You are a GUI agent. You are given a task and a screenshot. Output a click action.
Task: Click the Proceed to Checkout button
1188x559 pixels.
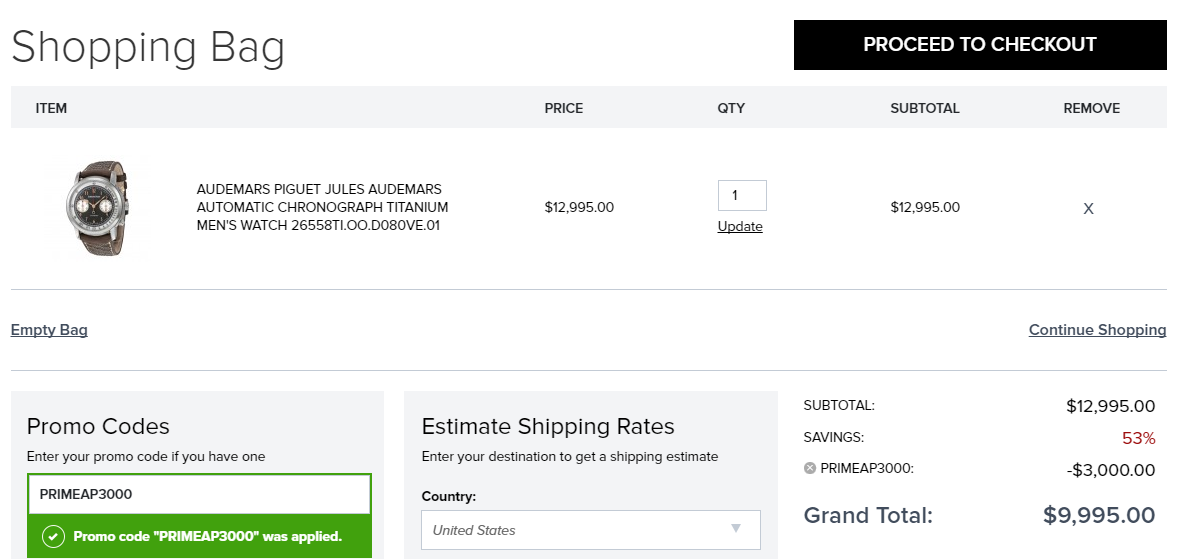coord(980,45)
